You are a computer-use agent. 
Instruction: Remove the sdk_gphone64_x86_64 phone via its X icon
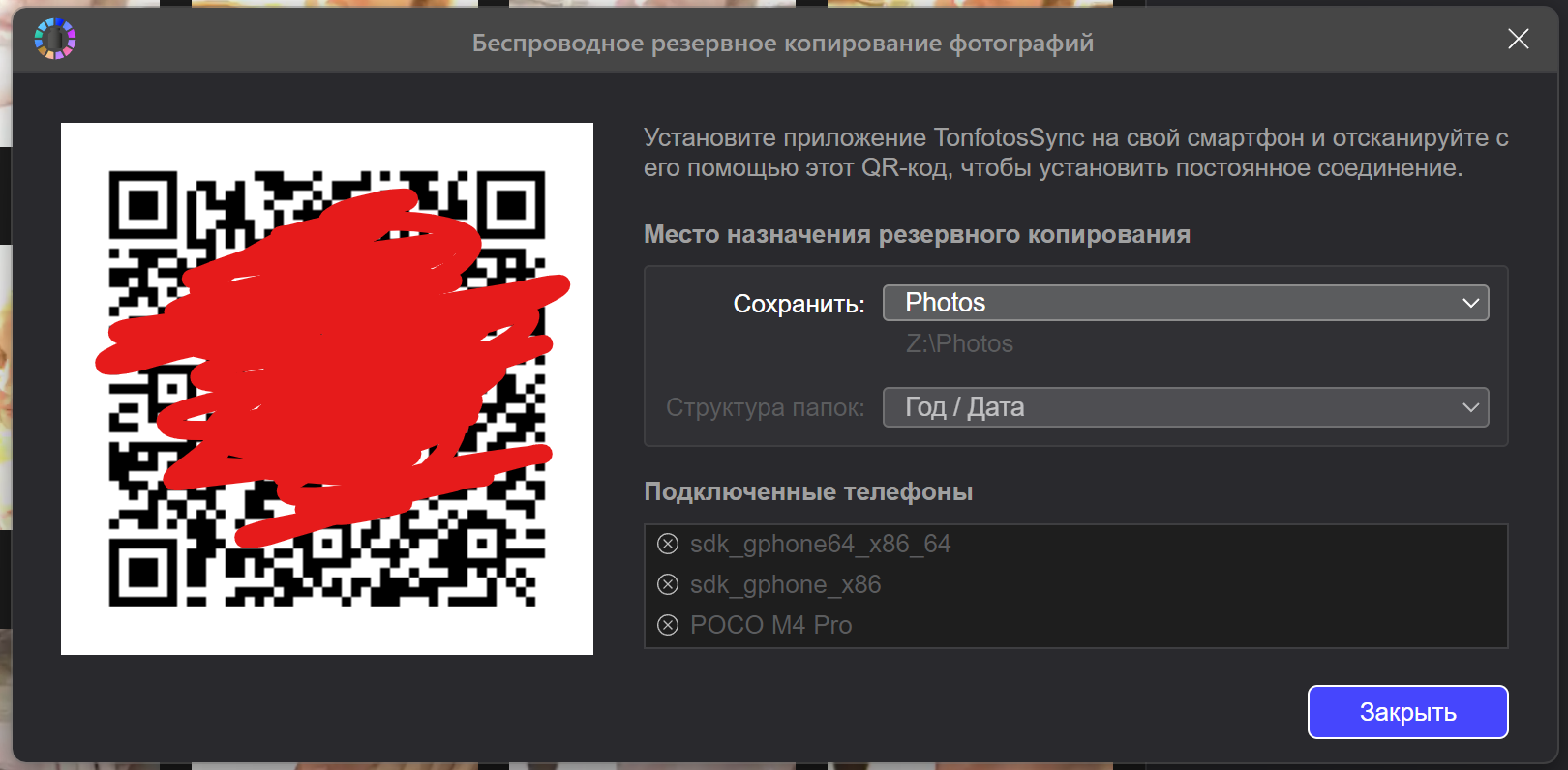668,544
